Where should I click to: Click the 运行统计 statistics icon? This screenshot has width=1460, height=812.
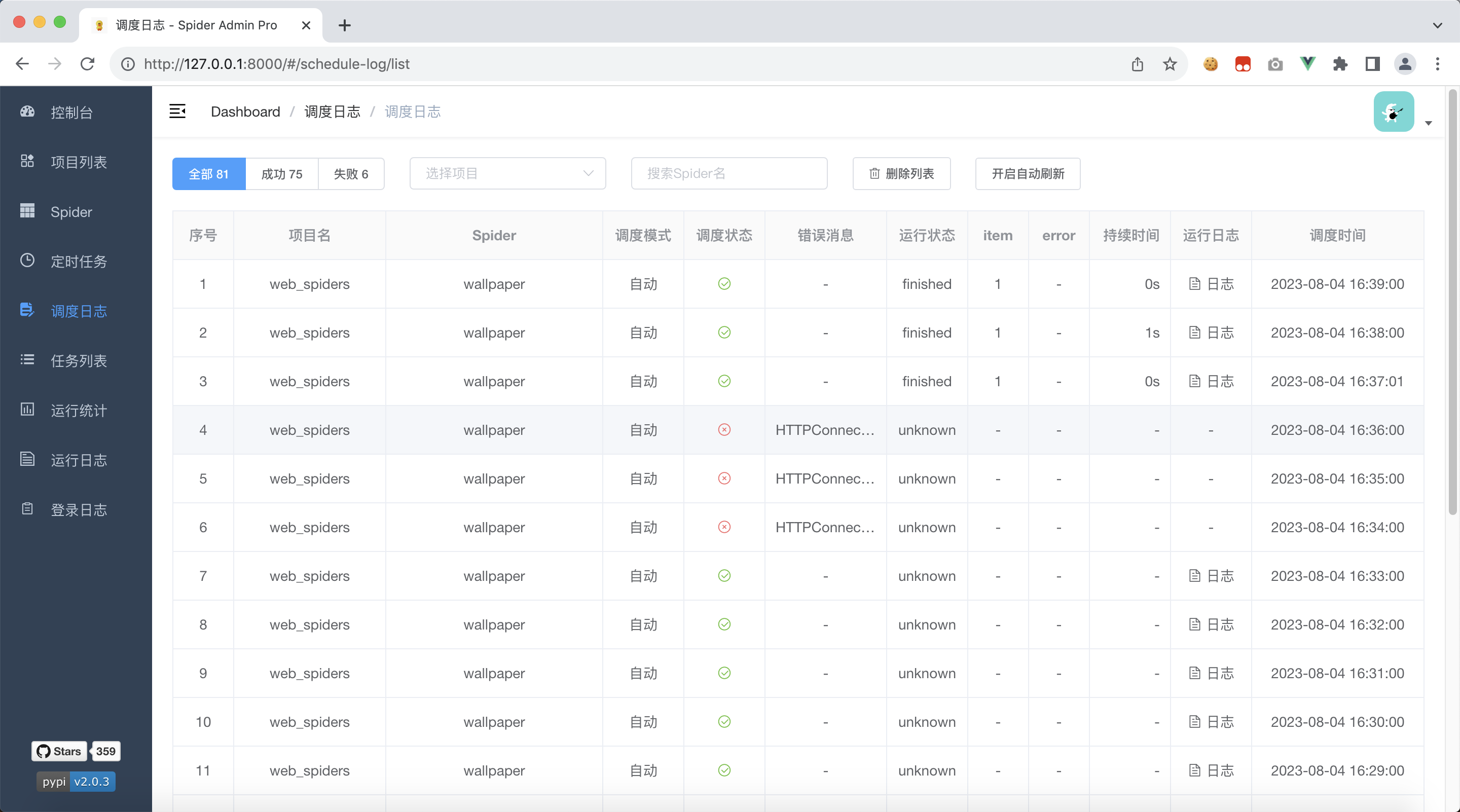28,410
